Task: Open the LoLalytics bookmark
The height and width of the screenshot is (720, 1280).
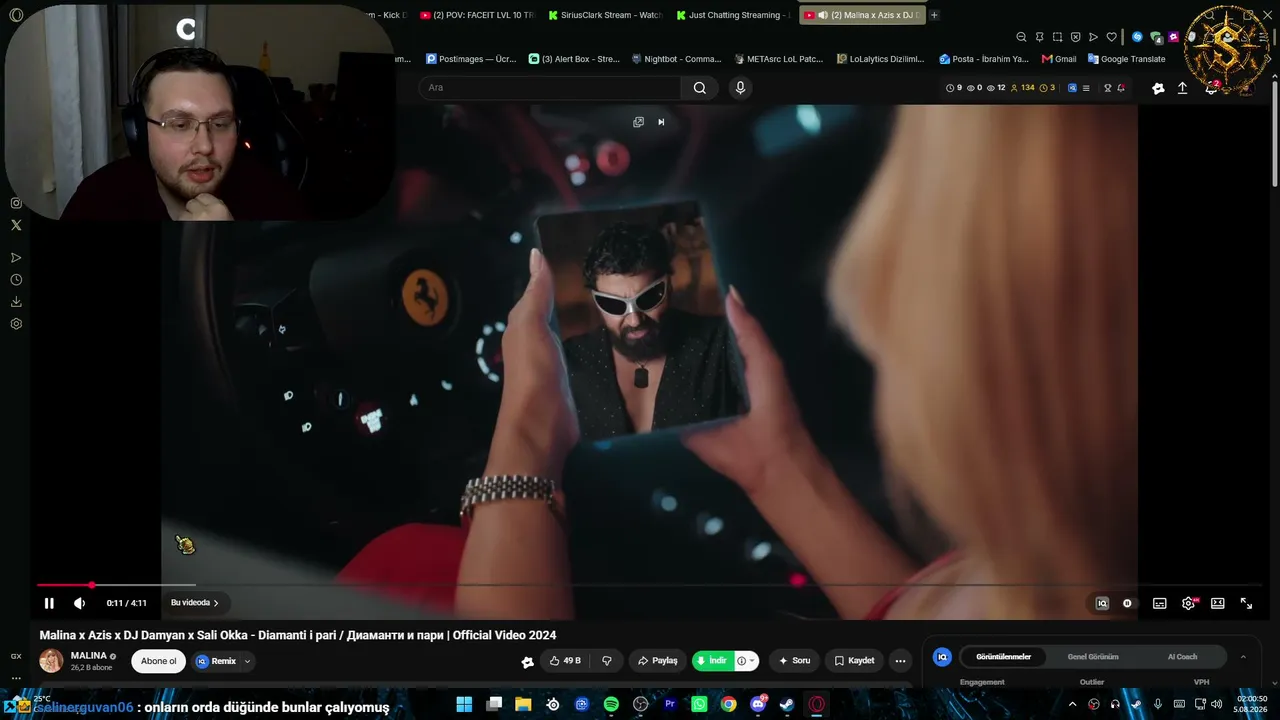Action: coord(881,59)
